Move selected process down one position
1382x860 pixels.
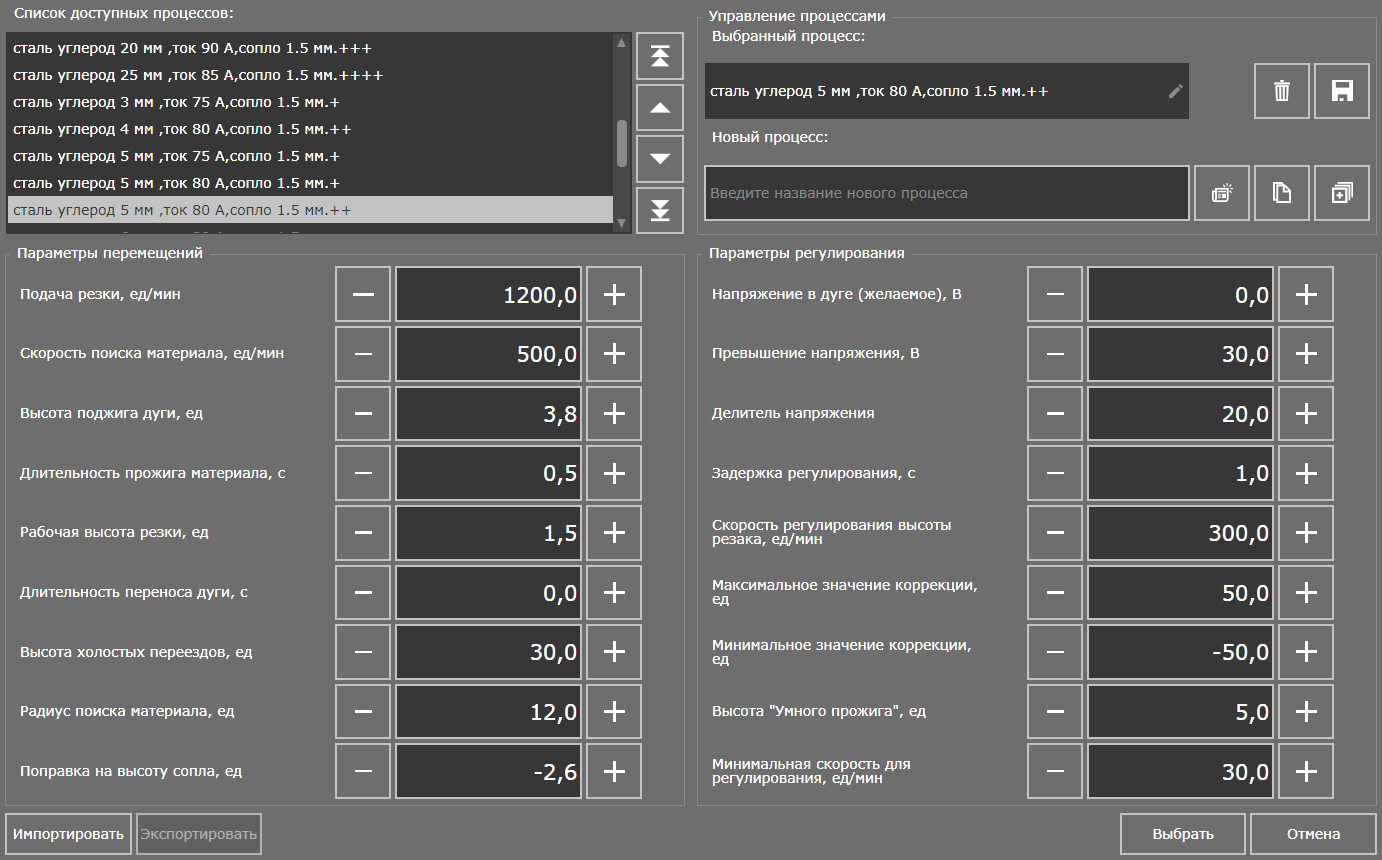tap(659, 158)
